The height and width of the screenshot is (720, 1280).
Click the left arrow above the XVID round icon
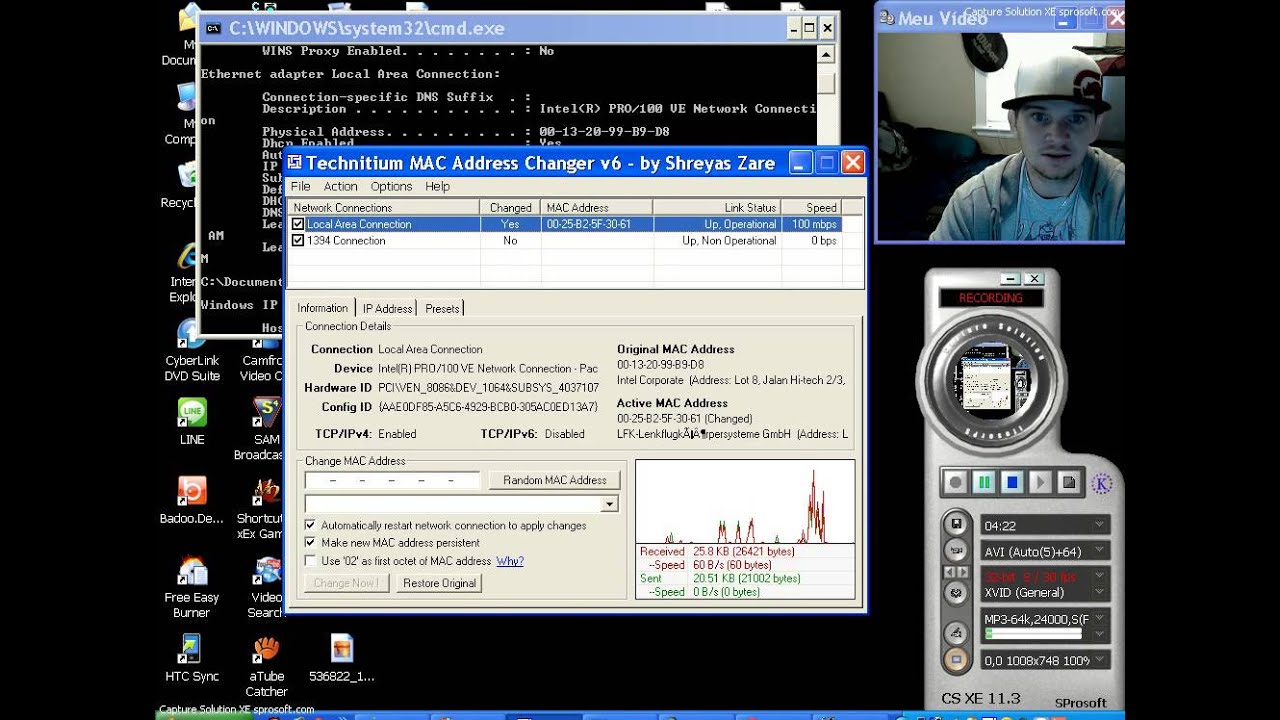[950, 572]
